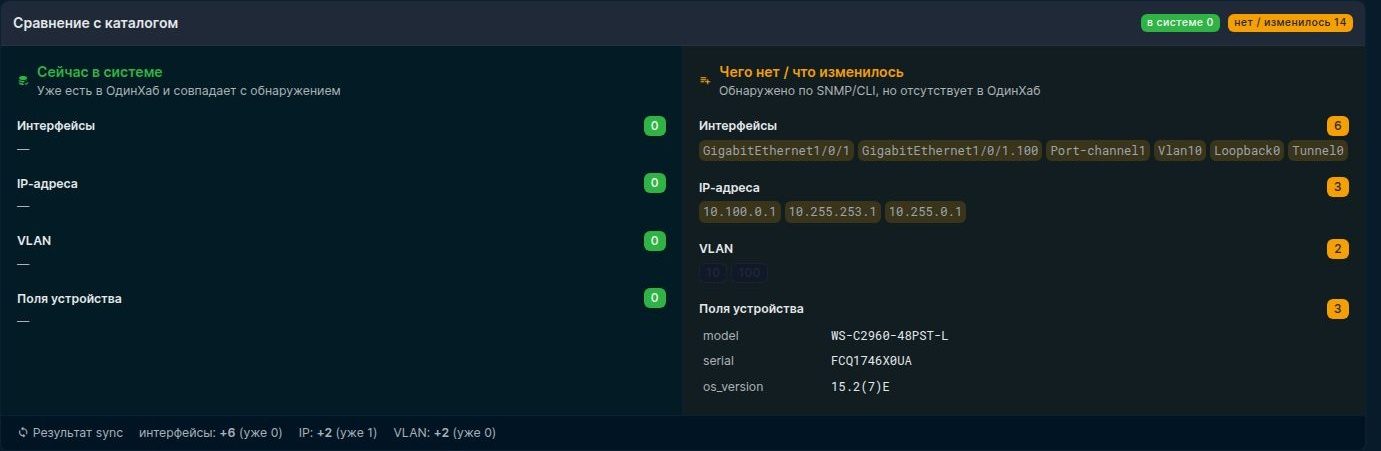Click the green "в системе 0" badge
Viewport: 1381px width, 451px height.
click(x=1180, y=22)
